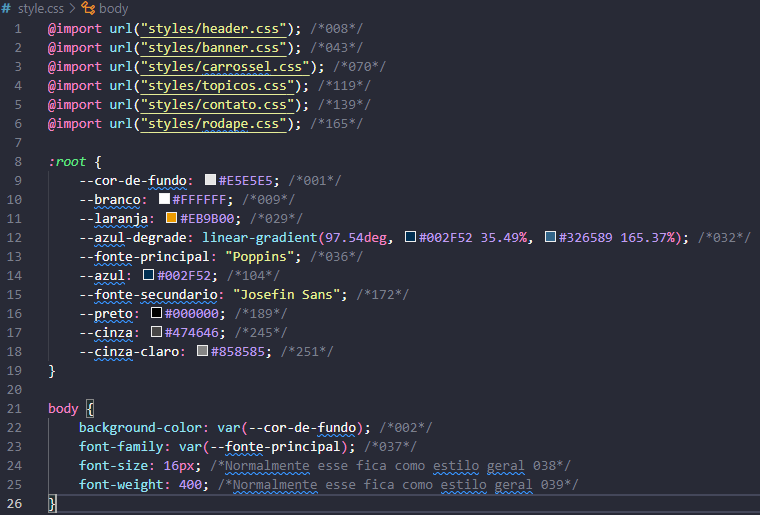This screenshot has width=760, height=515.
Task: Select style.css in the breadcrumb
Action: [x=41, y=9]
